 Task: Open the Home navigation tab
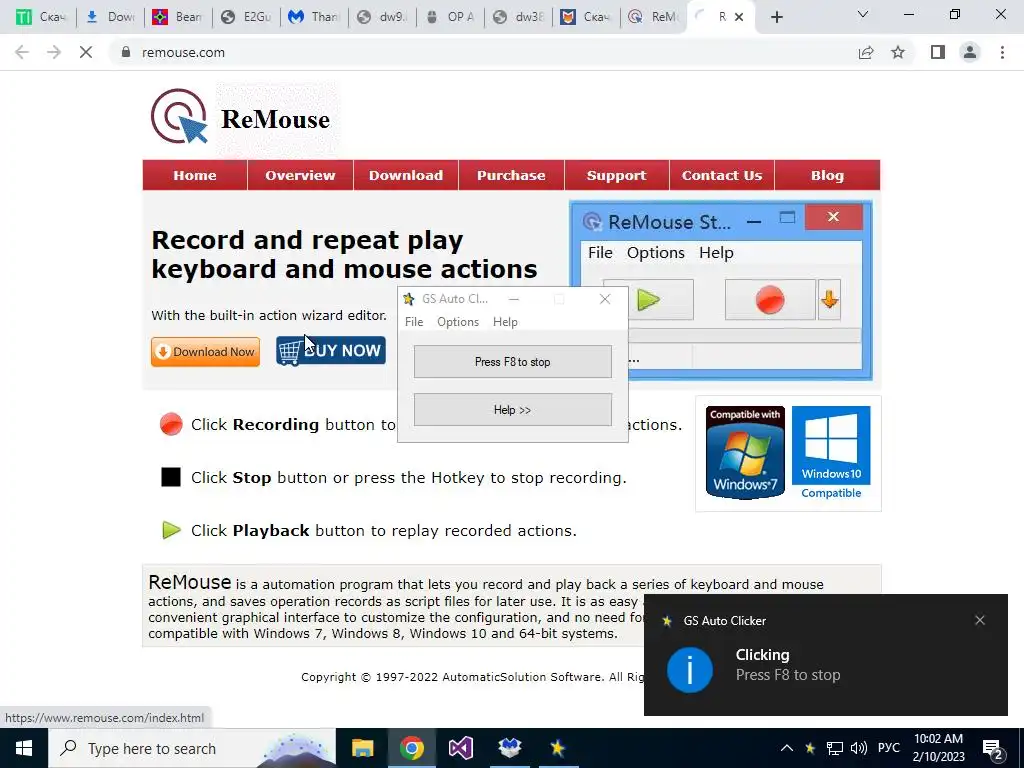tap(195, 175)
